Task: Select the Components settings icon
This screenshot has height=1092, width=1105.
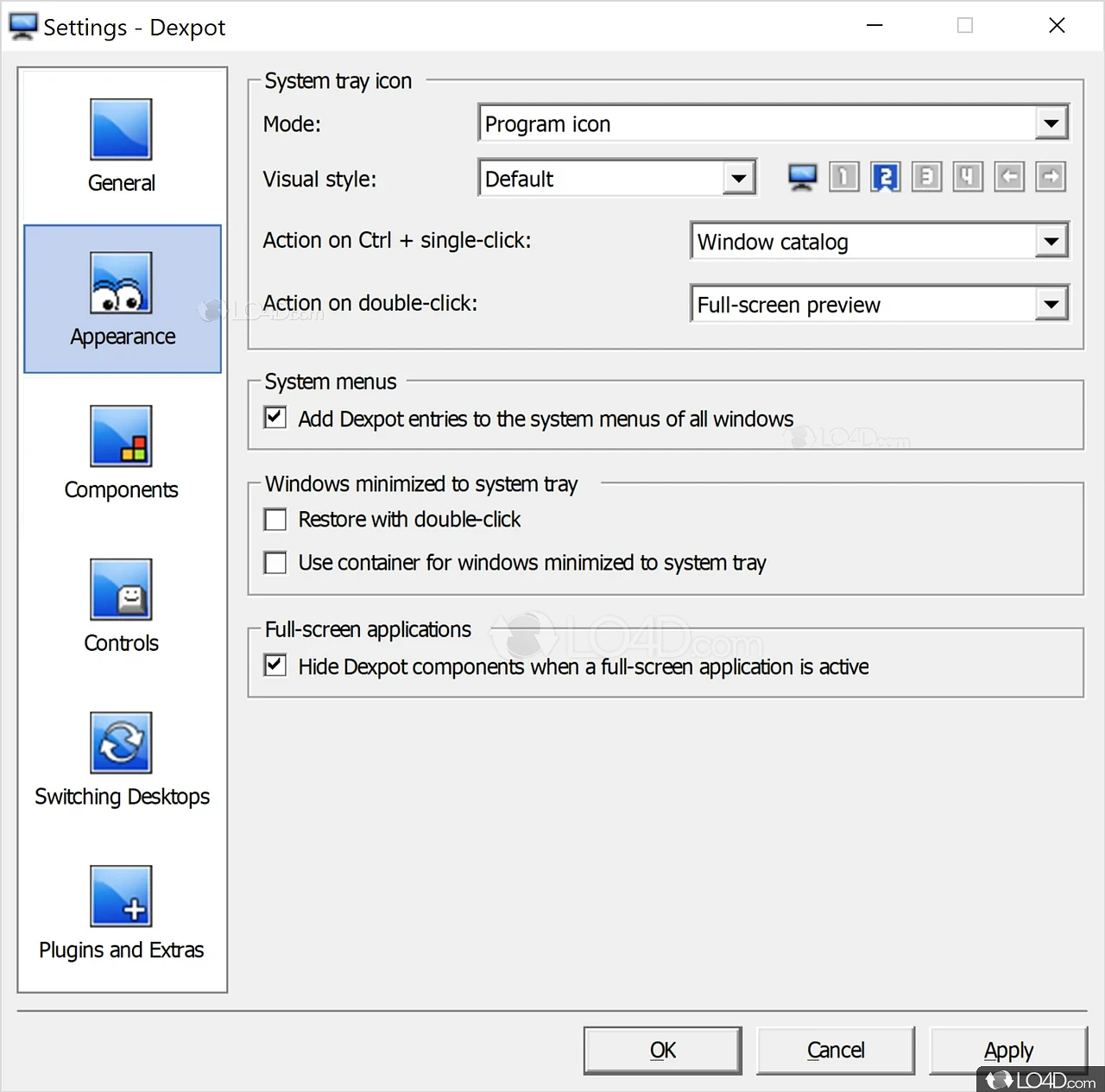Action: coord(121,452)
